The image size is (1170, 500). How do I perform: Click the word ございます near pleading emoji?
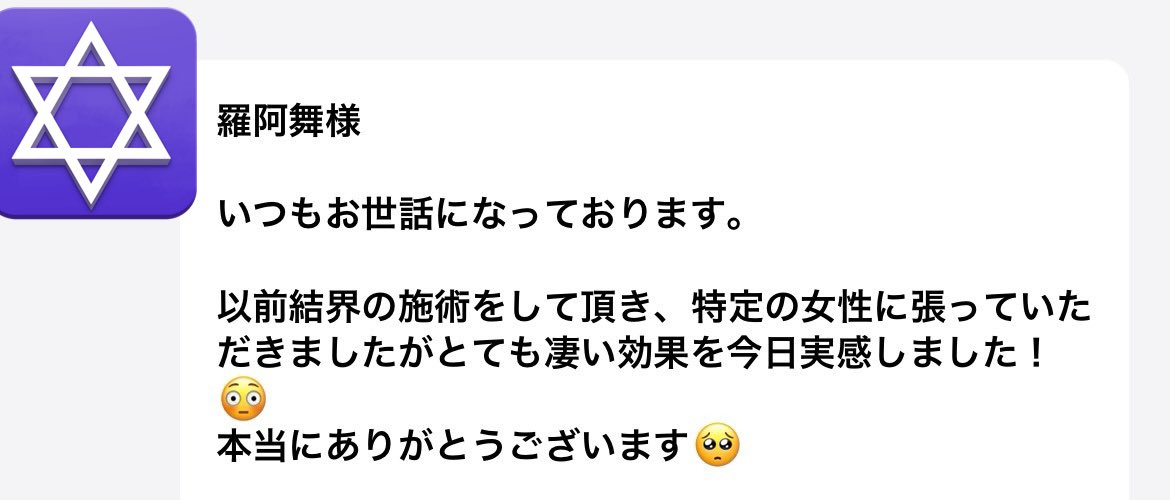click(597, 446)
